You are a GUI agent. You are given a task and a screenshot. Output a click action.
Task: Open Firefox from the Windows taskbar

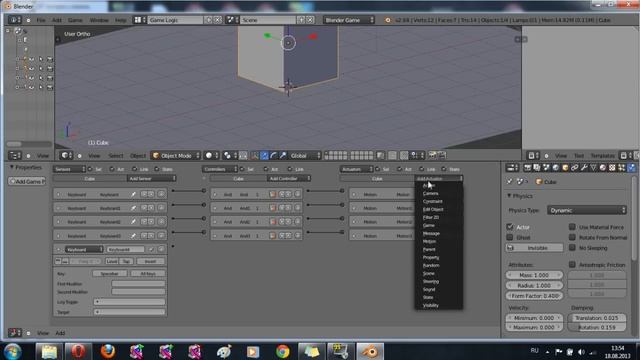tap(107, 351)
